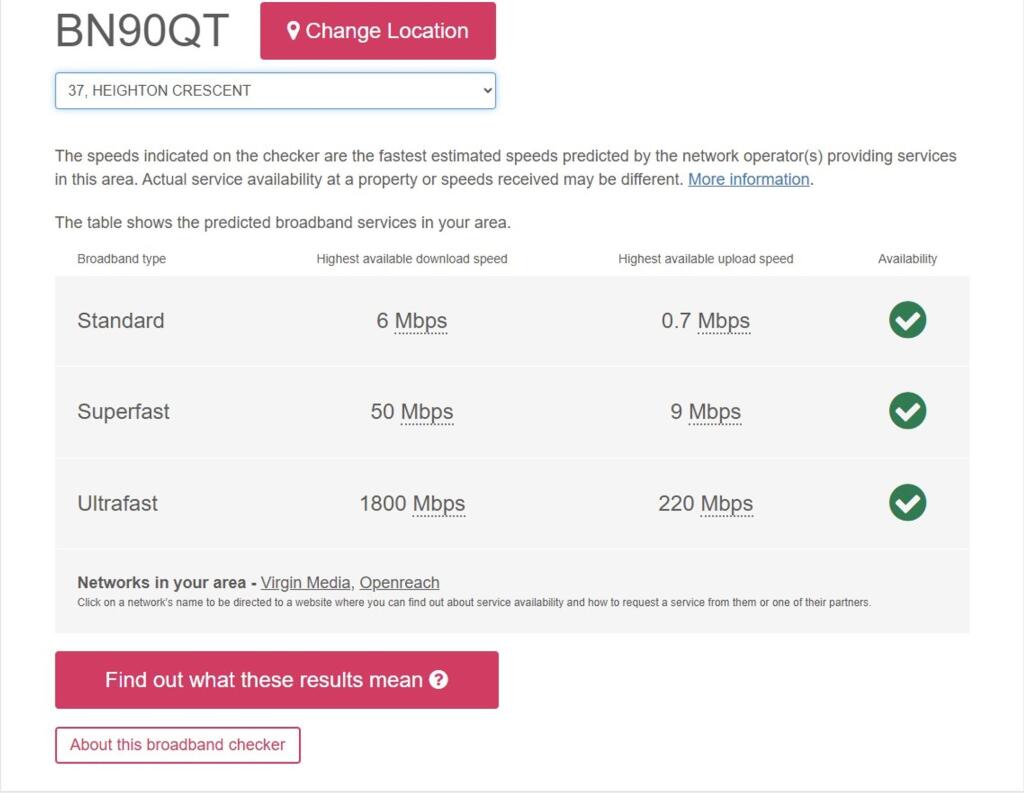Click the Ultrafast broadband type row label

pos(117,504)
